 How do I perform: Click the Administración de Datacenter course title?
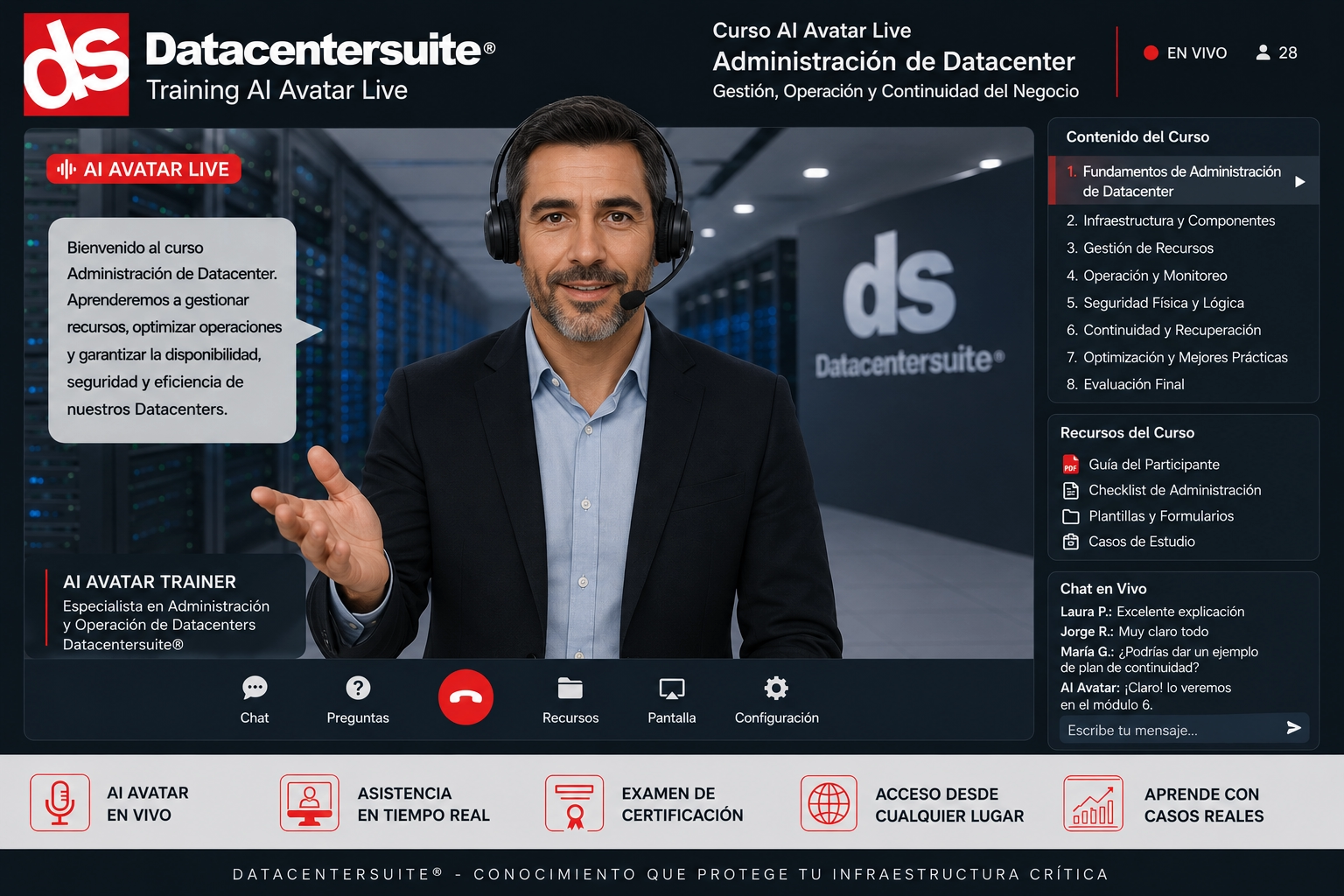(x=893, y=61)
